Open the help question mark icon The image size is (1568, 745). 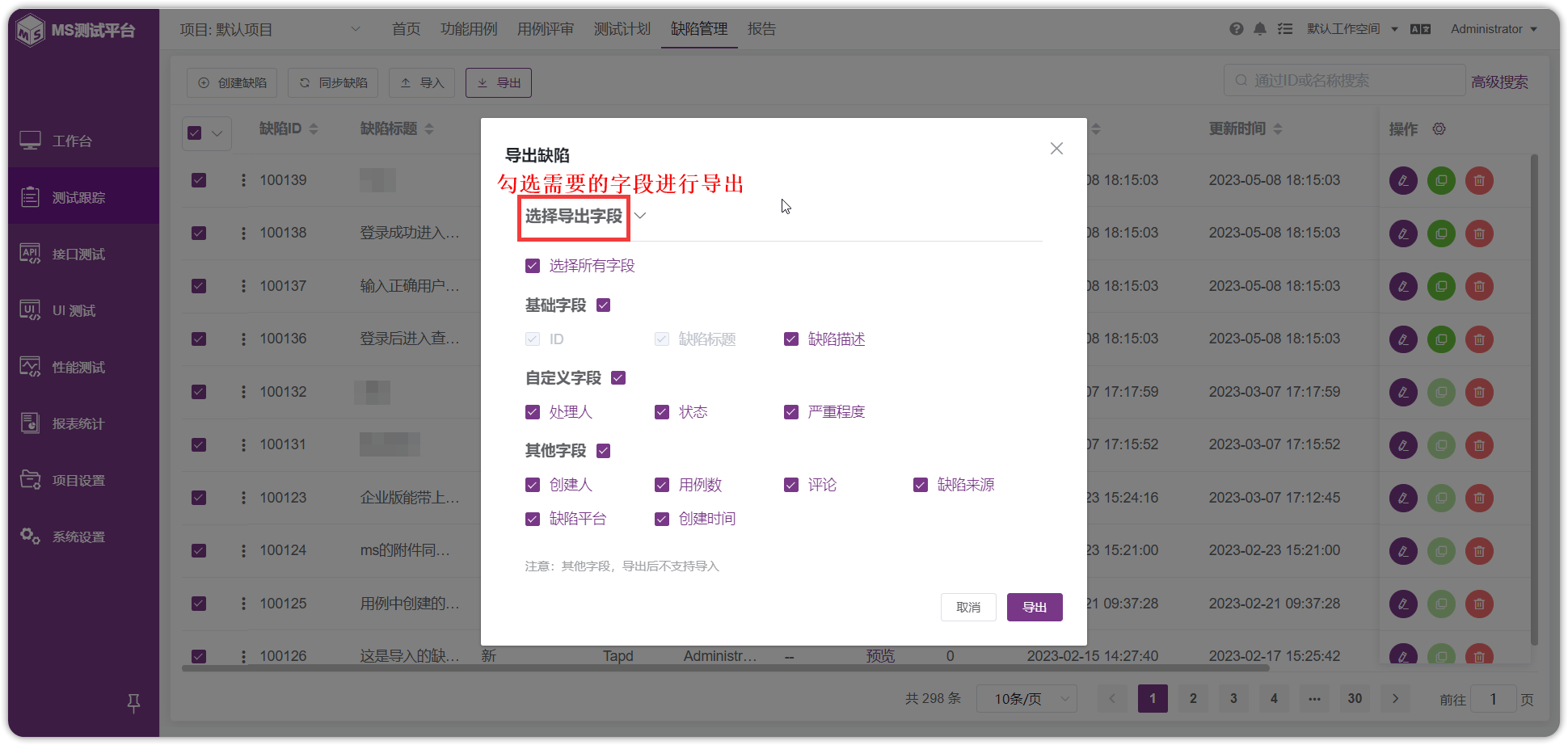(1236, 29)
